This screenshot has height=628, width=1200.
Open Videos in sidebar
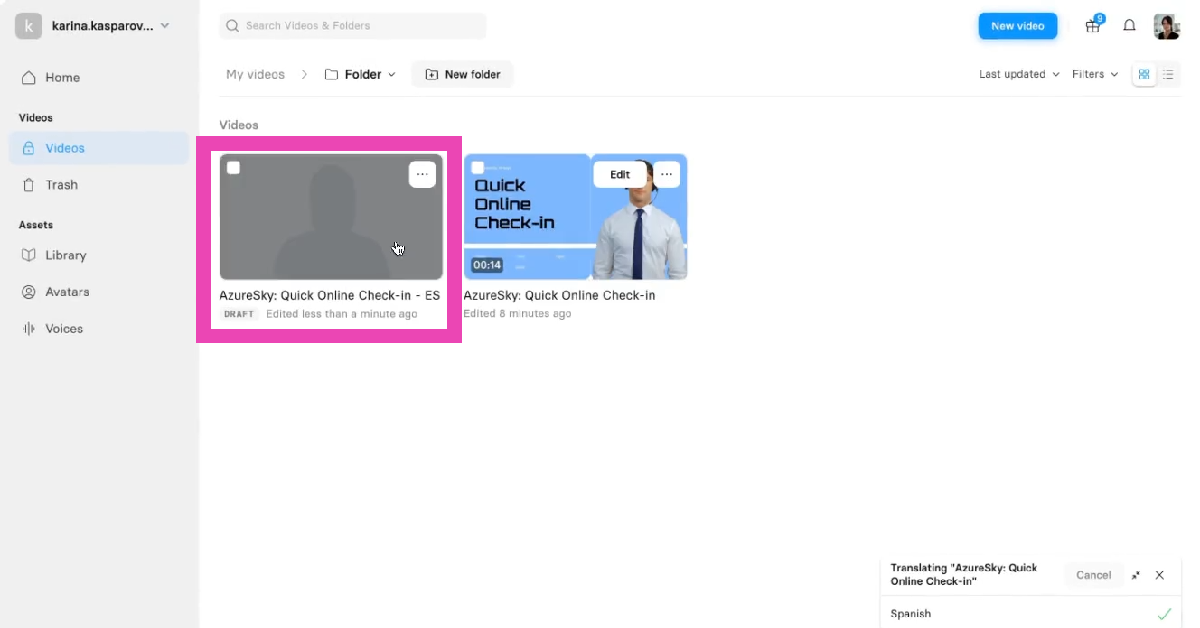(x=98, y=148)
